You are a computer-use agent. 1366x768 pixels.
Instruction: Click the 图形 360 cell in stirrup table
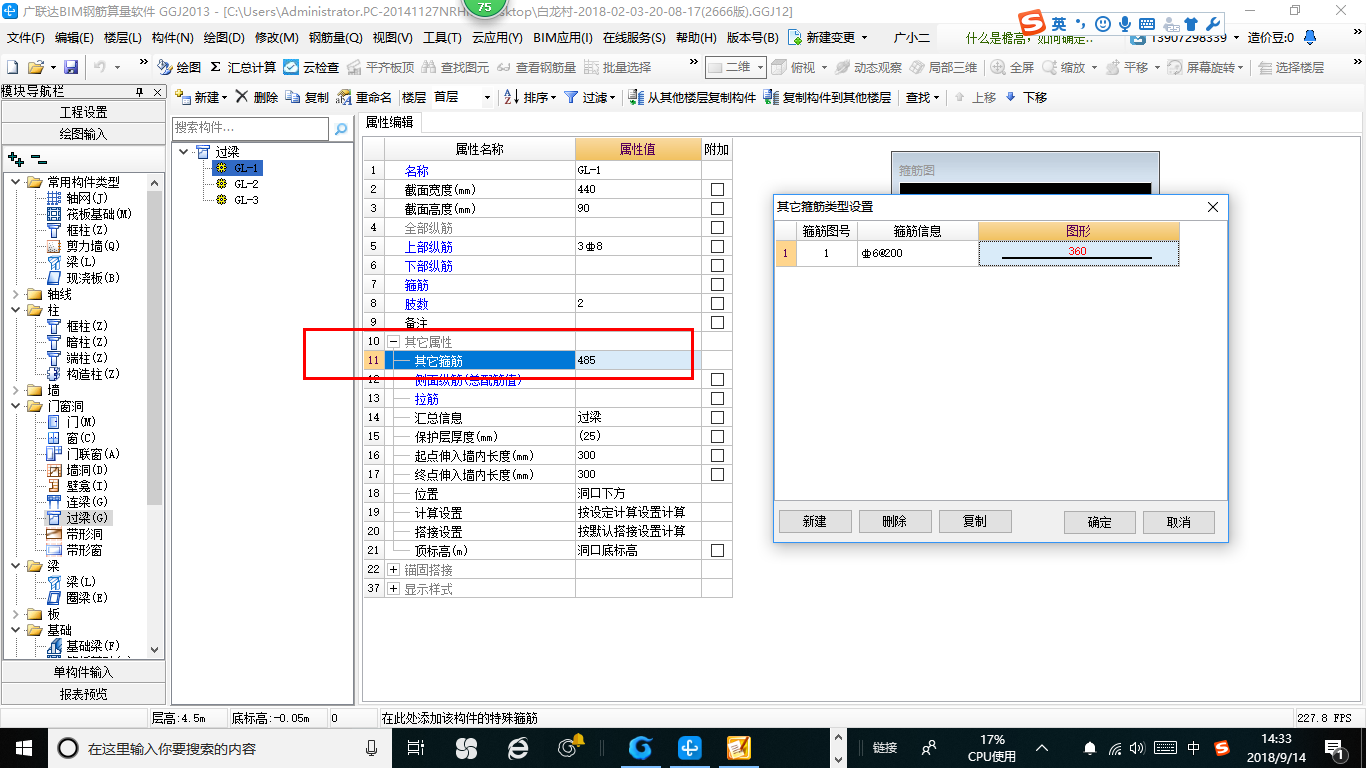[1079, 253]
